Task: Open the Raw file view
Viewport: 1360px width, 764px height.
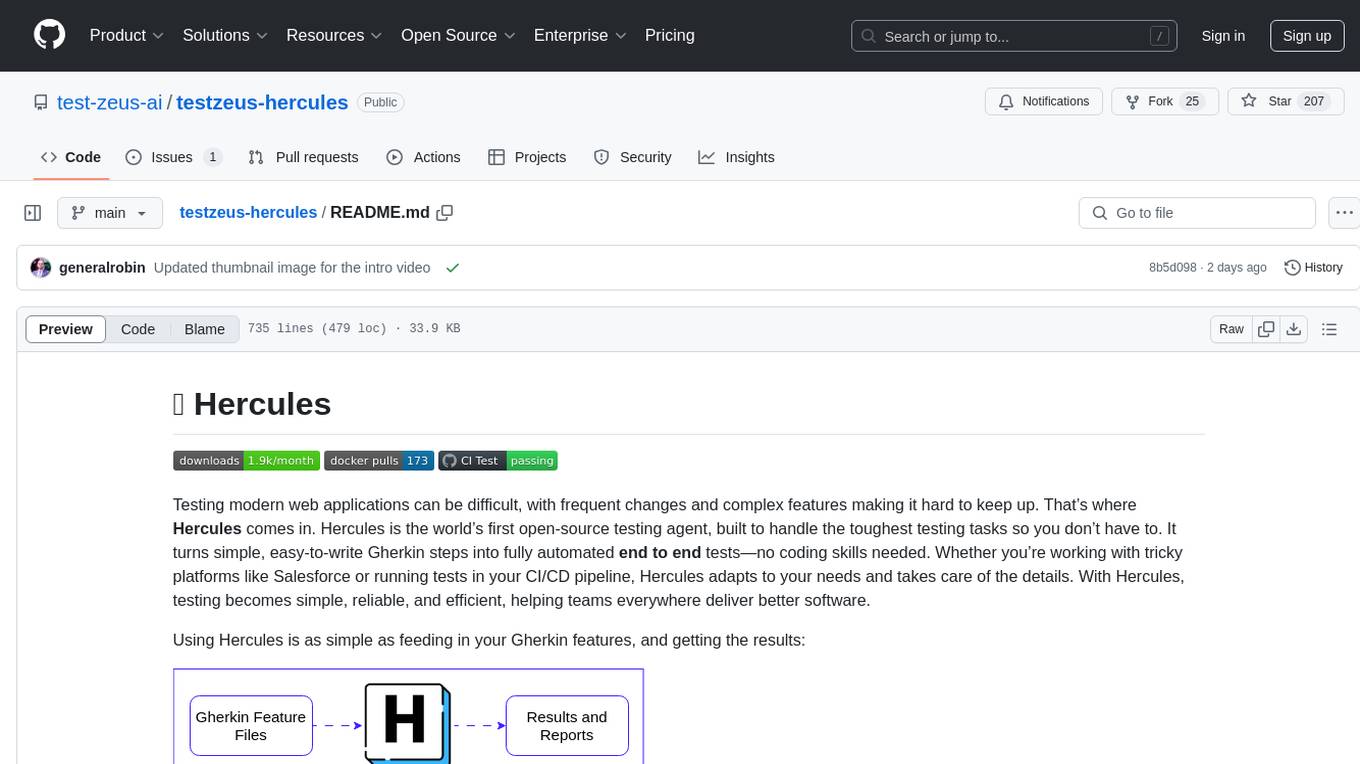Action: pyautogui.click(x=1231, y=329)
